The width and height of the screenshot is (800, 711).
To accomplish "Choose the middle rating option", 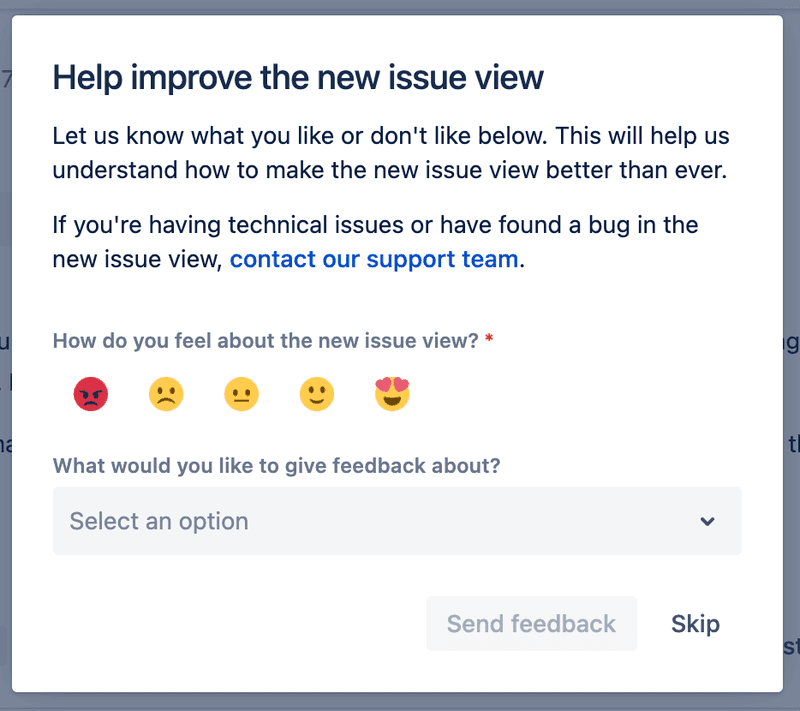I will click(x=241, y=394).
